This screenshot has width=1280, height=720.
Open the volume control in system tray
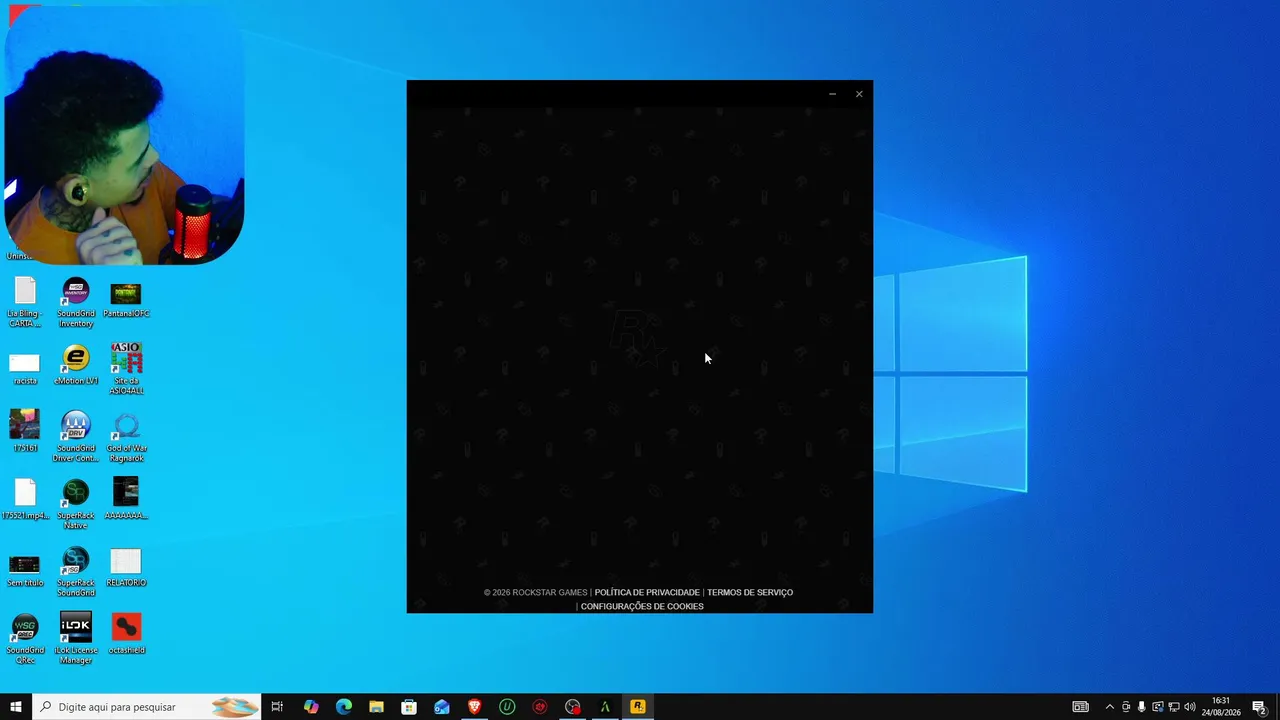[1190, 707]
